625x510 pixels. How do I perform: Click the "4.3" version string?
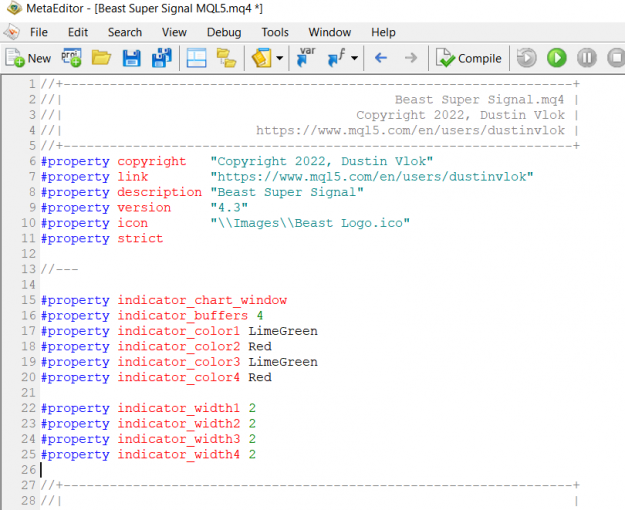[229, 207]
